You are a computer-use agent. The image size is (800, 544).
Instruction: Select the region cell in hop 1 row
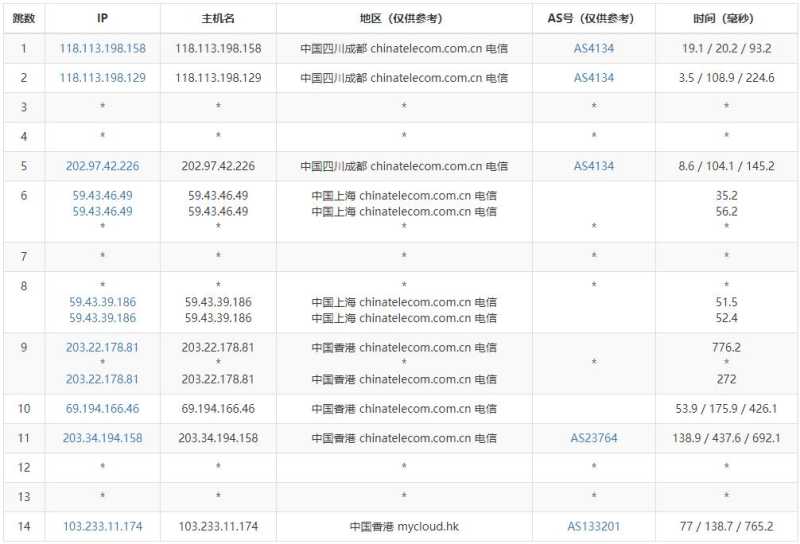click(404, 48)
